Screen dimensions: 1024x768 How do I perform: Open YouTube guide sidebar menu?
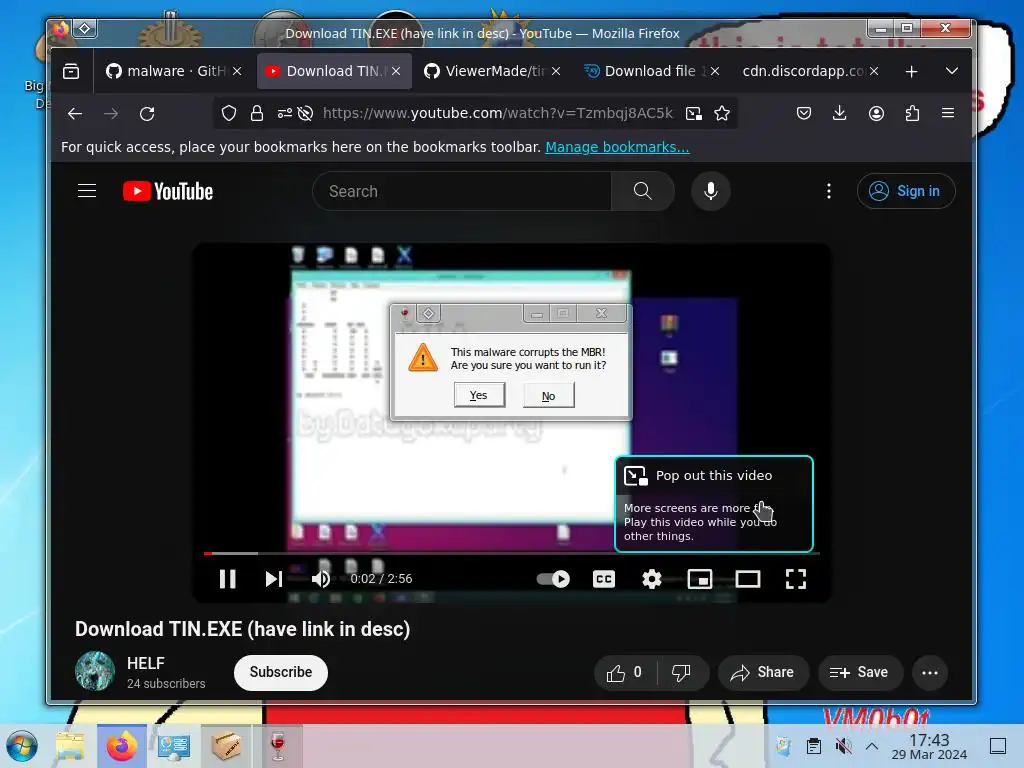click(87, 191)
